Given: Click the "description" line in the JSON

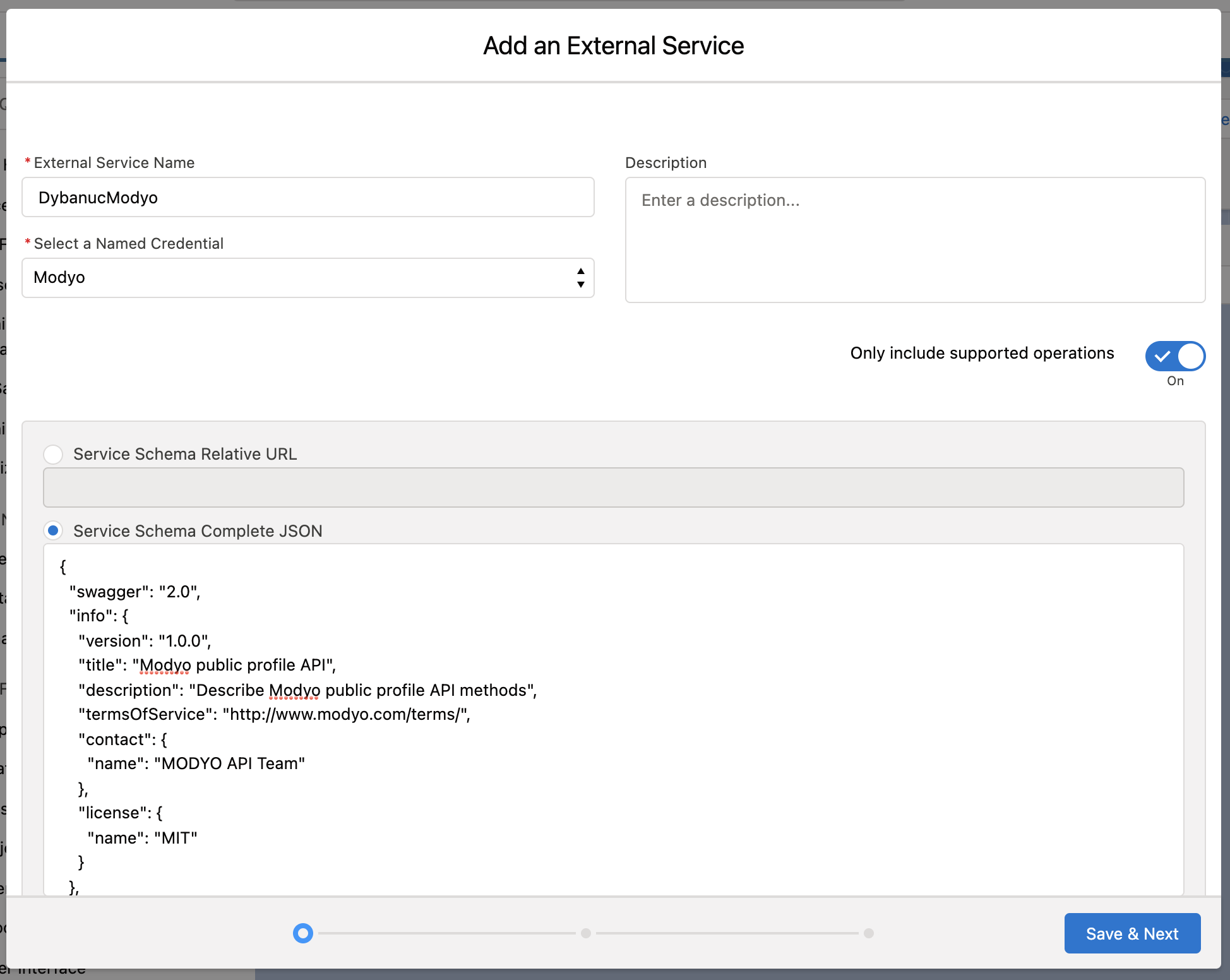Looking at the screenshot, I should 307,690.
